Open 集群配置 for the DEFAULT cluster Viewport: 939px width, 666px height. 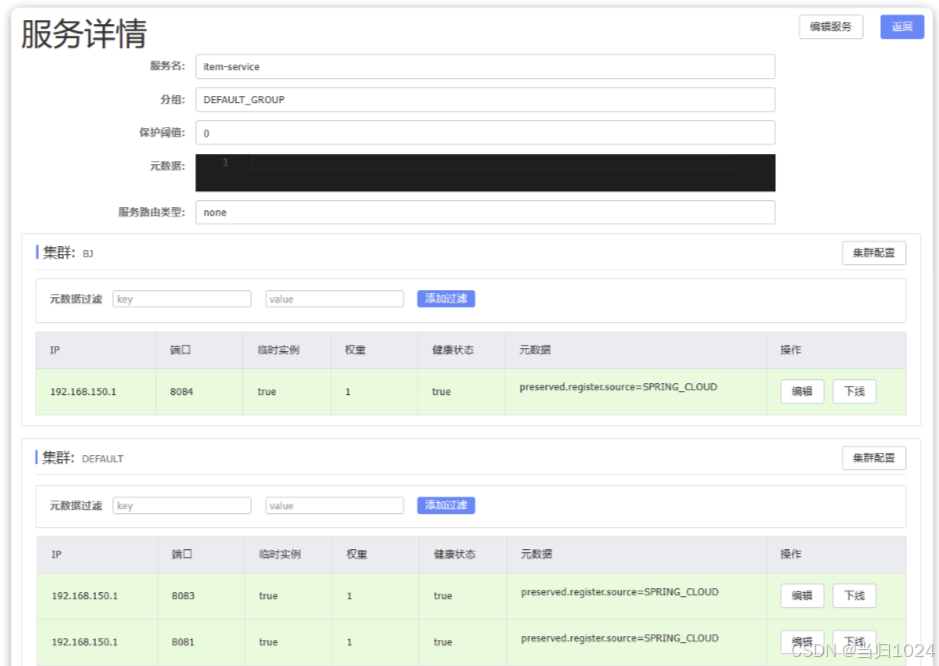[874, 458]
